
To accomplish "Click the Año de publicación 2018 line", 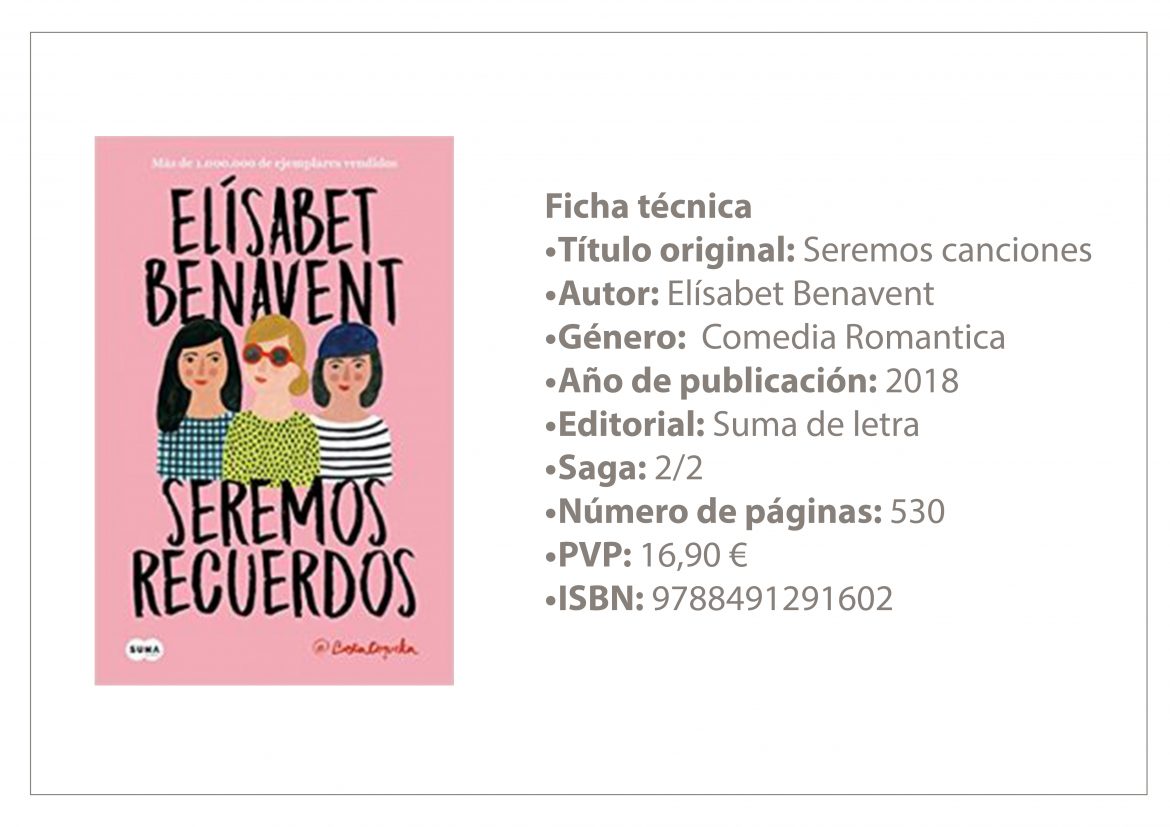I will (751, 381).
